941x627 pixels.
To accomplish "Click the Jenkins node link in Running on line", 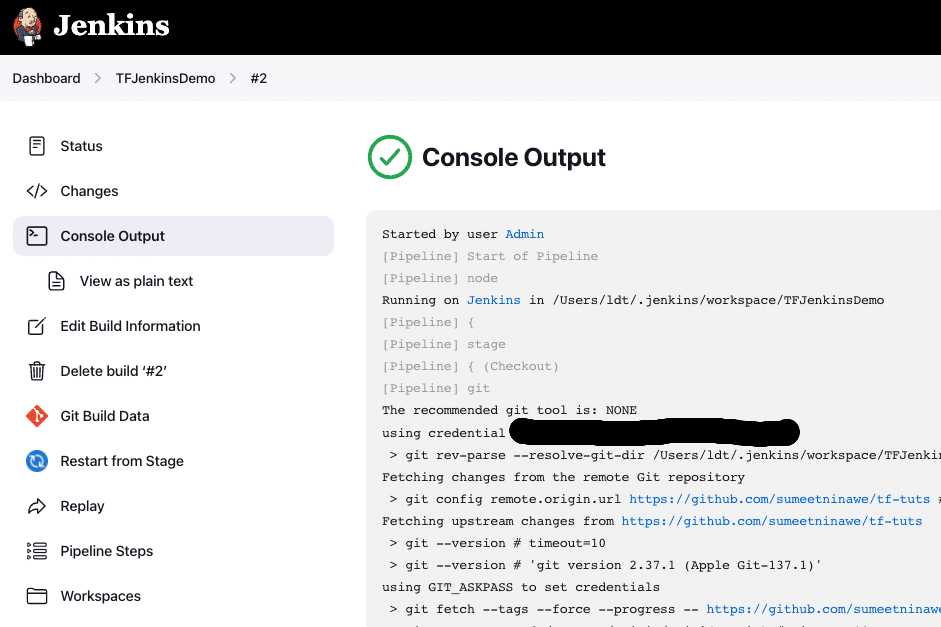I will pyautogui.click(x=494, y=300).
